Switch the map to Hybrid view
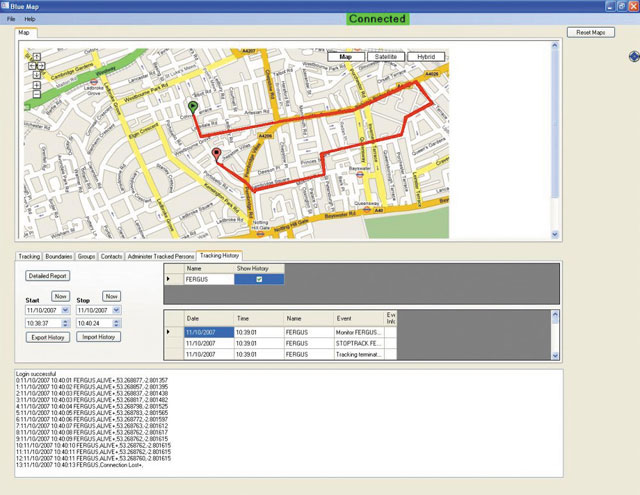 point(426,57)
